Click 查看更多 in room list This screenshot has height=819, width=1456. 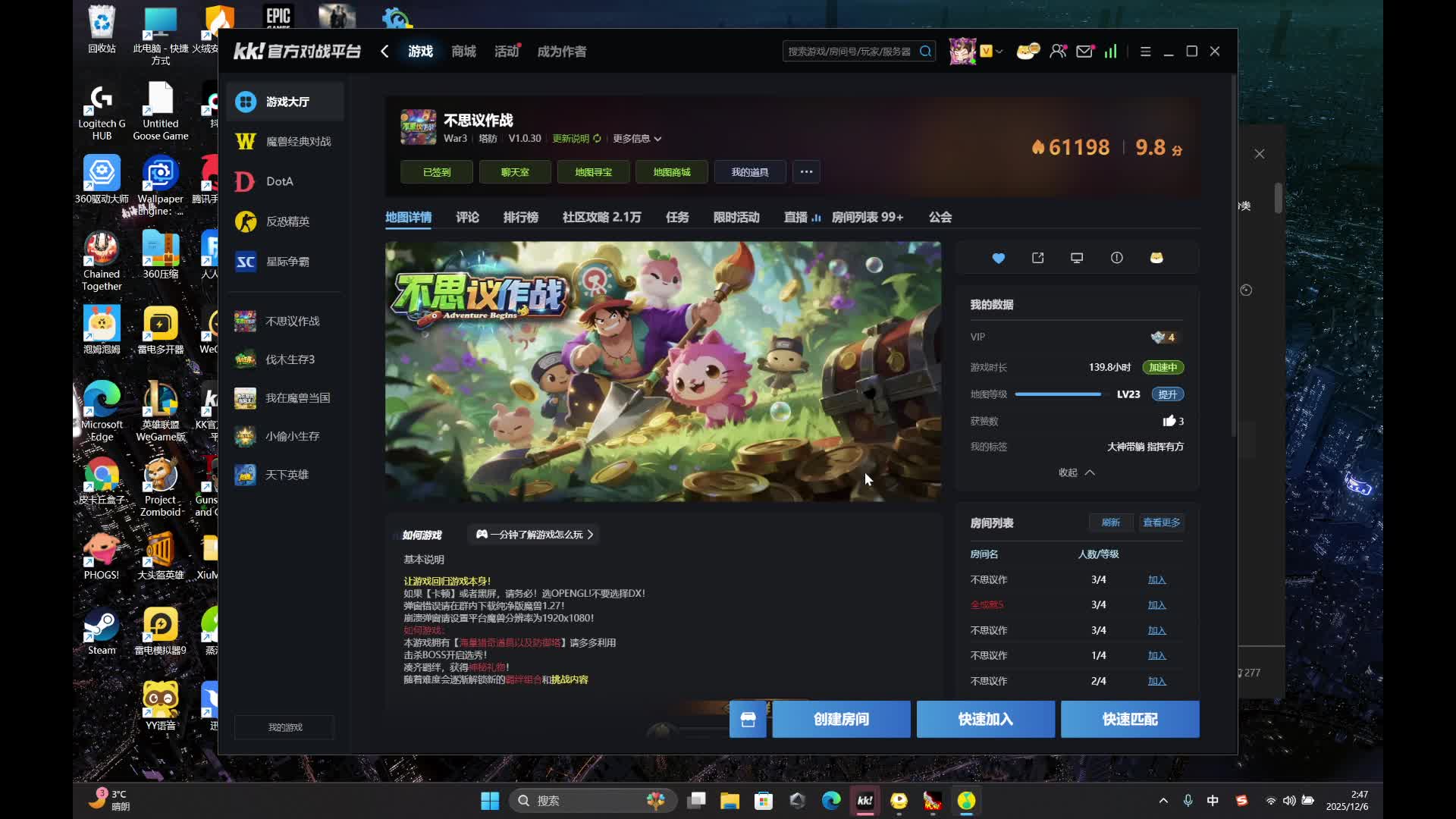[x=1161, y=522]
